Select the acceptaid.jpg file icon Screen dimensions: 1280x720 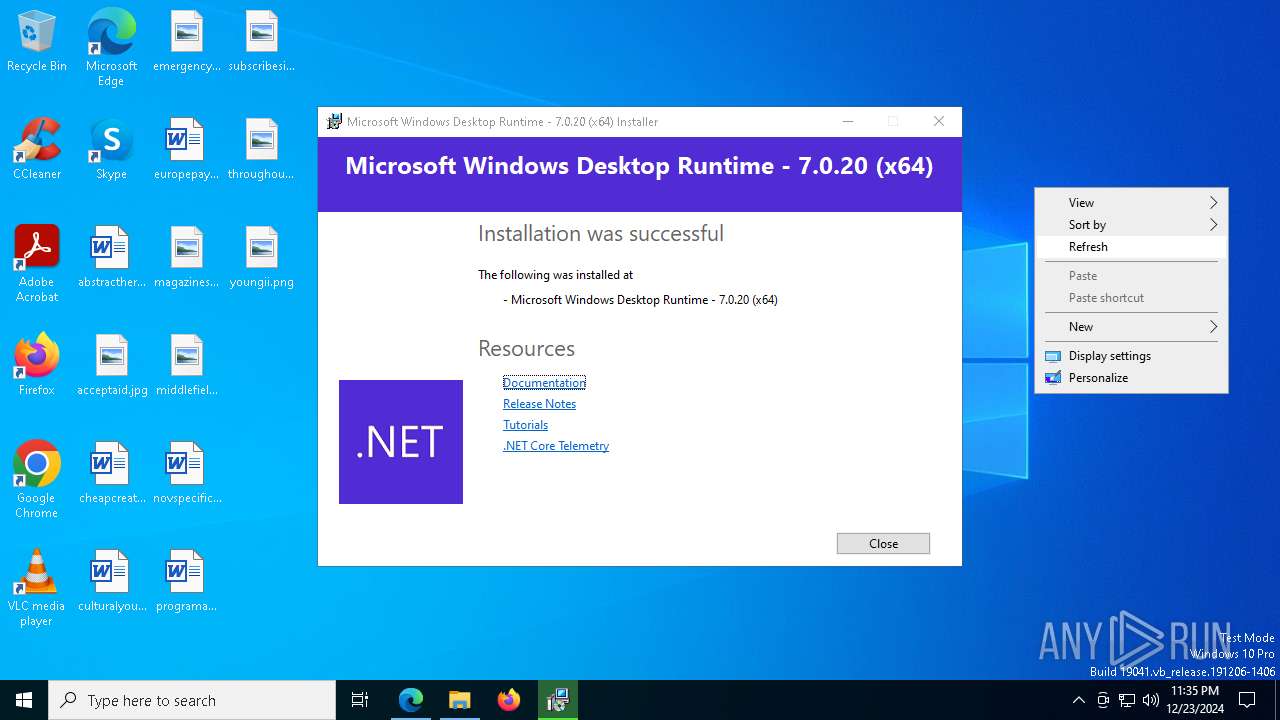(111, 366)
